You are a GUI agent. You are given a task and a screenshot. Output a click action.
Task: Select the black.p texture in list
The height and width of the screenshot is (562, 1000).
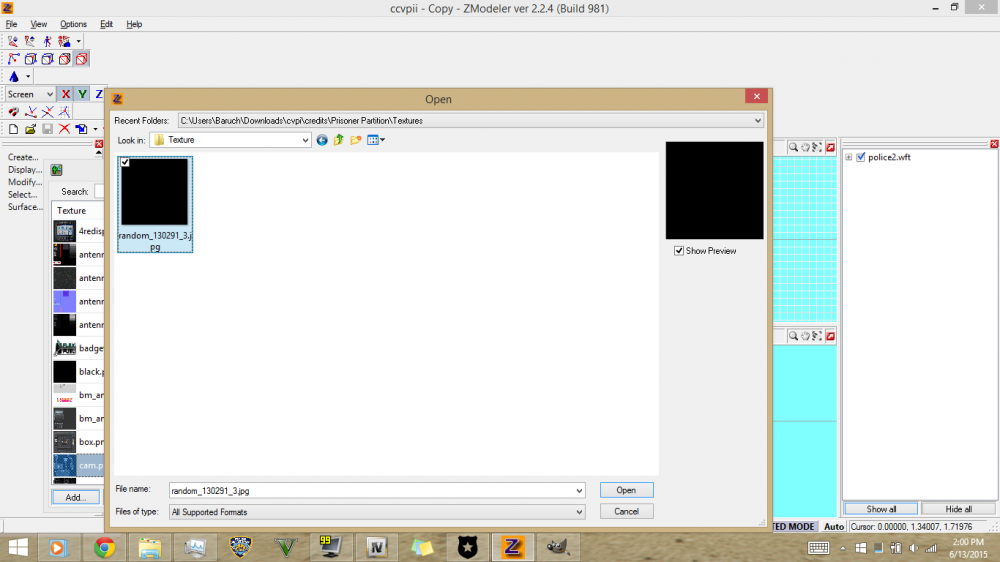pos(78,371)
